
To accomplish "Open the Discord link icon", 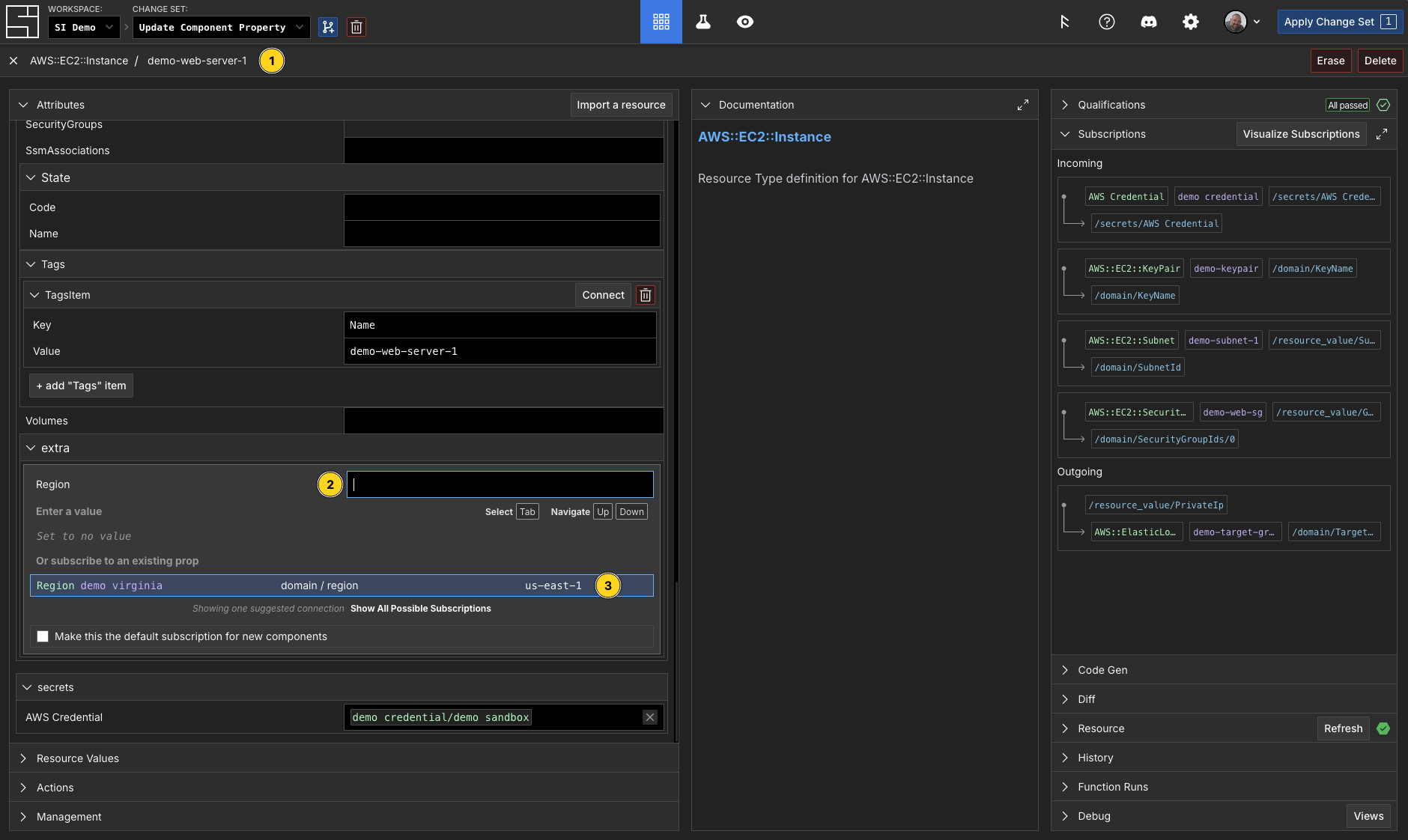I will pos(1148,22).
